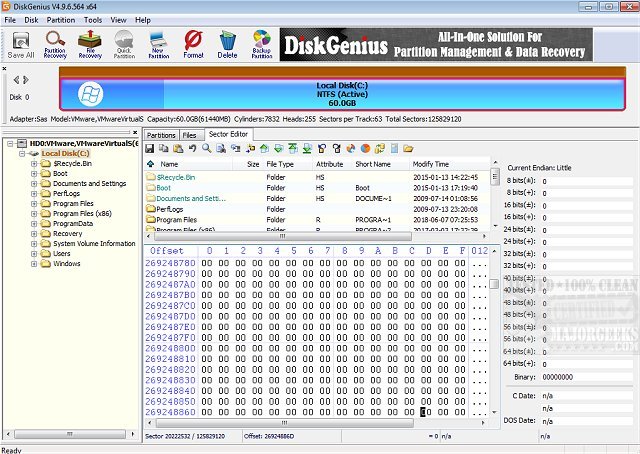
Task: Click the Format partition icon
Action: [193, 44]
